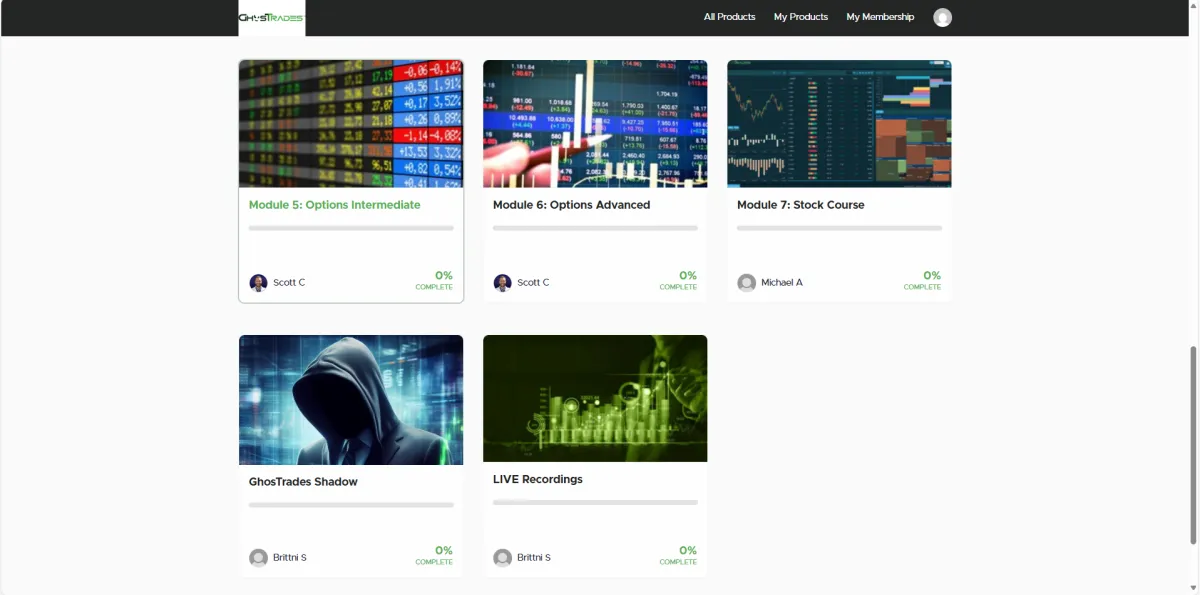Click 0% COMPLETE on Module 6 card
Screen dimensions: 1200x595
point(678,280)
